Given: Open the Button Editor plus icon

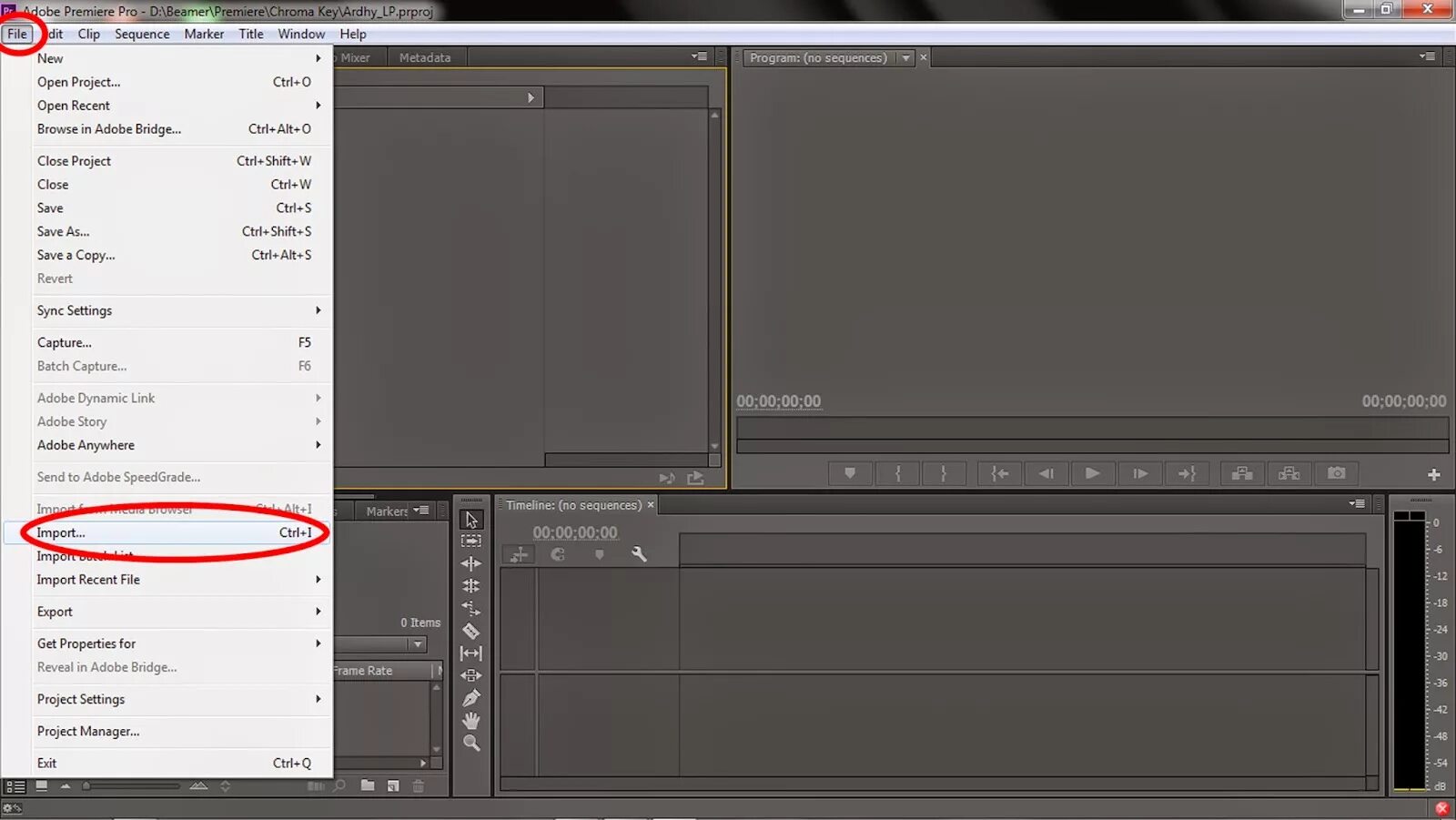Looking at the screenshot, I should [1433, 474].
